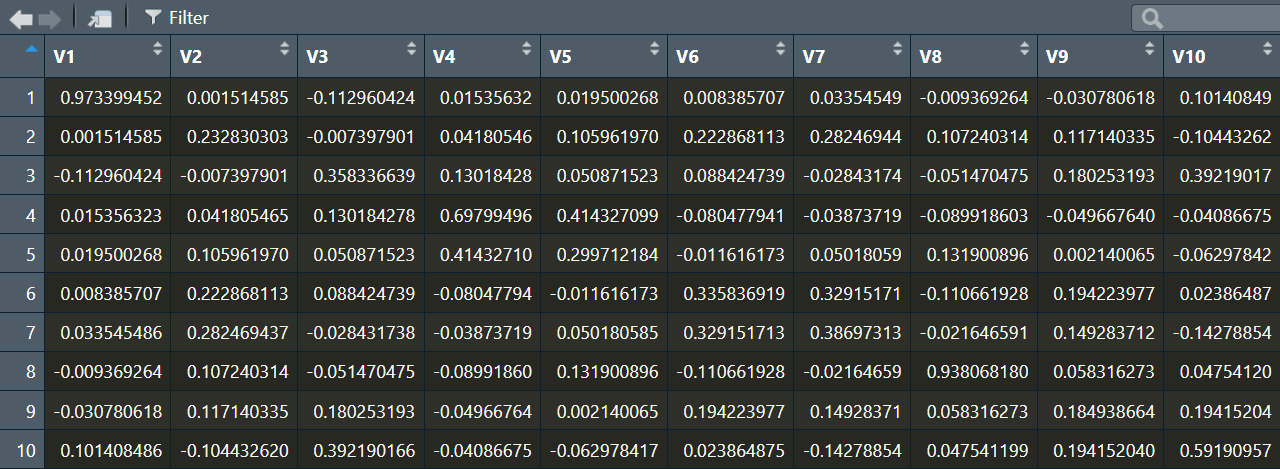Select row number 10

(x=26, y=450)
